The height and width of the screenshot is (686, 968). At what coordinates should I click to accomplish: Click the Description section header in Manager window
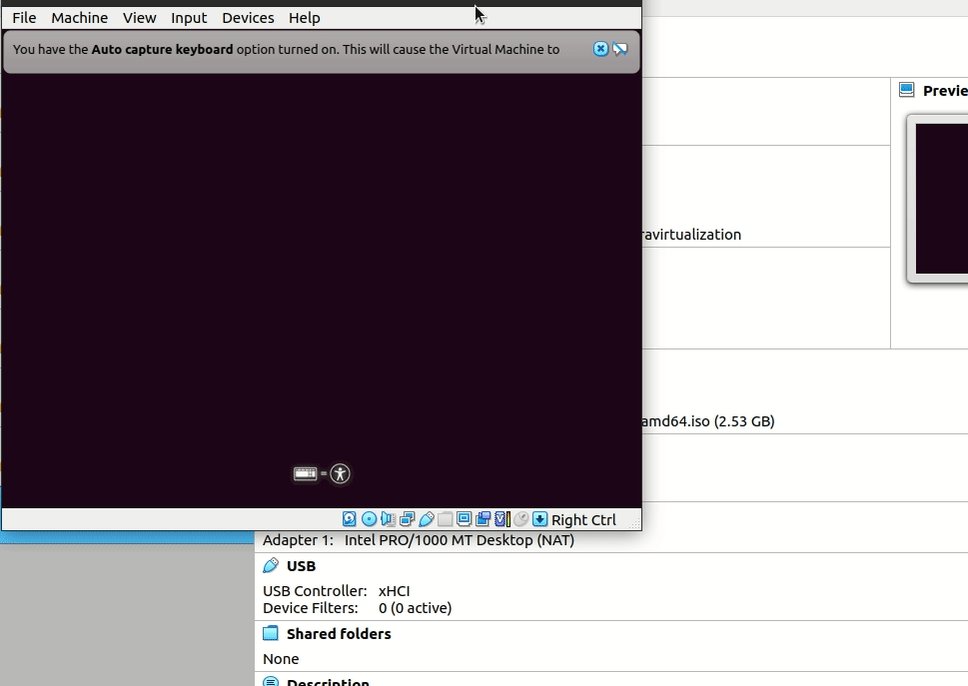[x=328, y=682]
